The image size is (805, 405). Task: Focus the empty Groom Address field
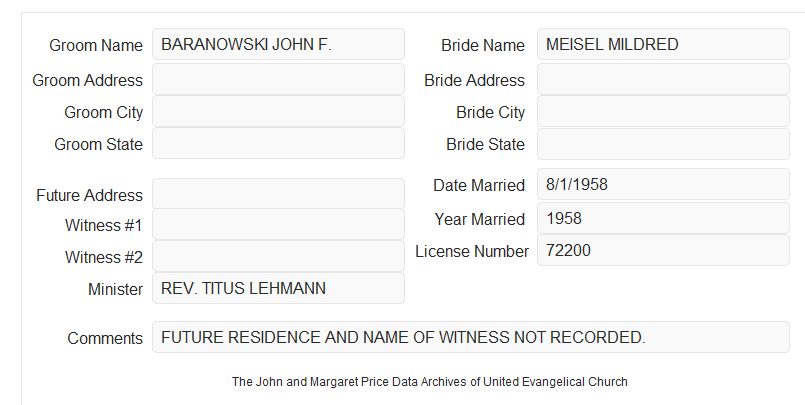point(278,79)
